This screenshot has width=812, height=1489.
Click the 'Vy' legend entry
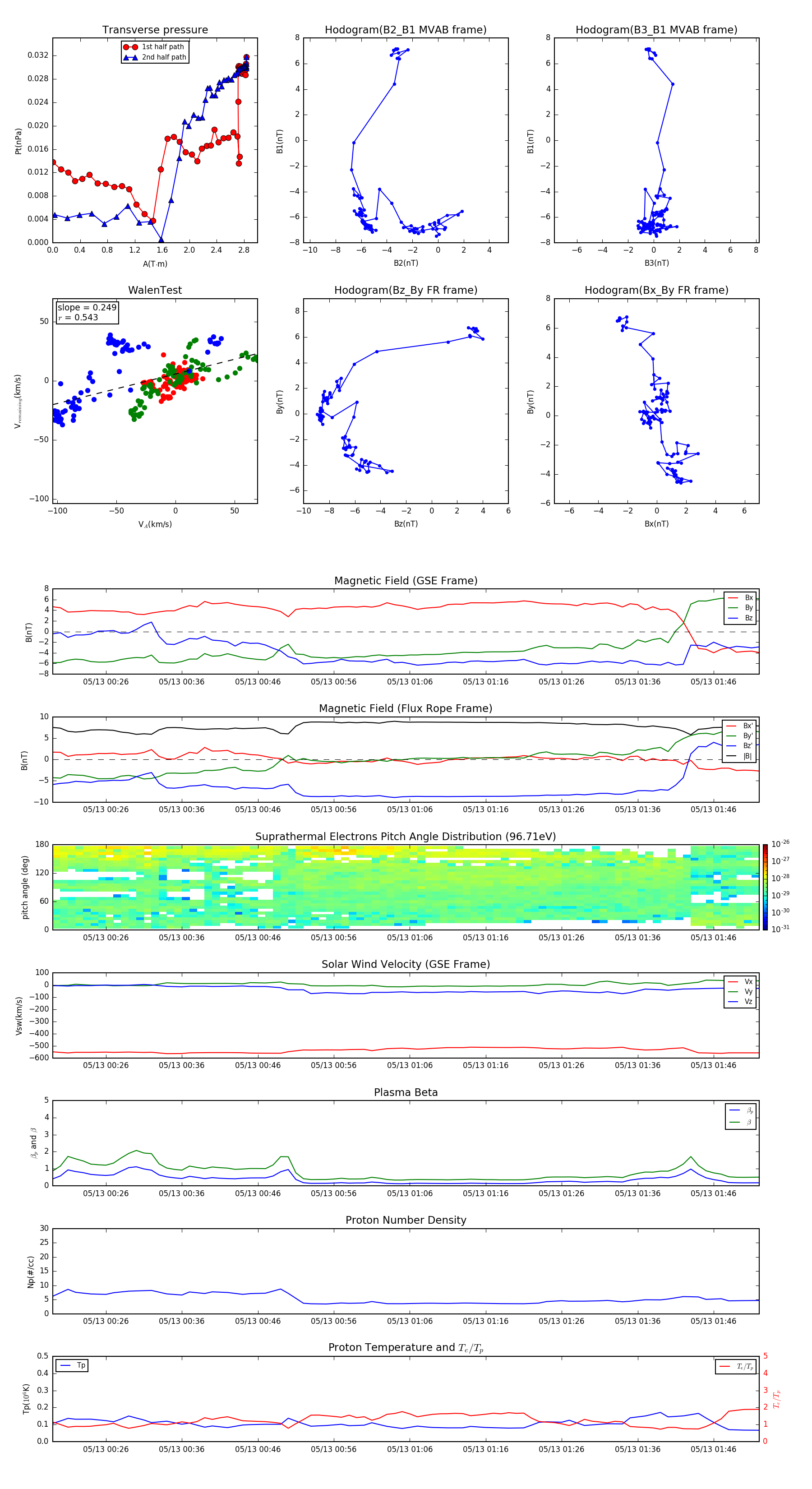[x=741, y=992]
